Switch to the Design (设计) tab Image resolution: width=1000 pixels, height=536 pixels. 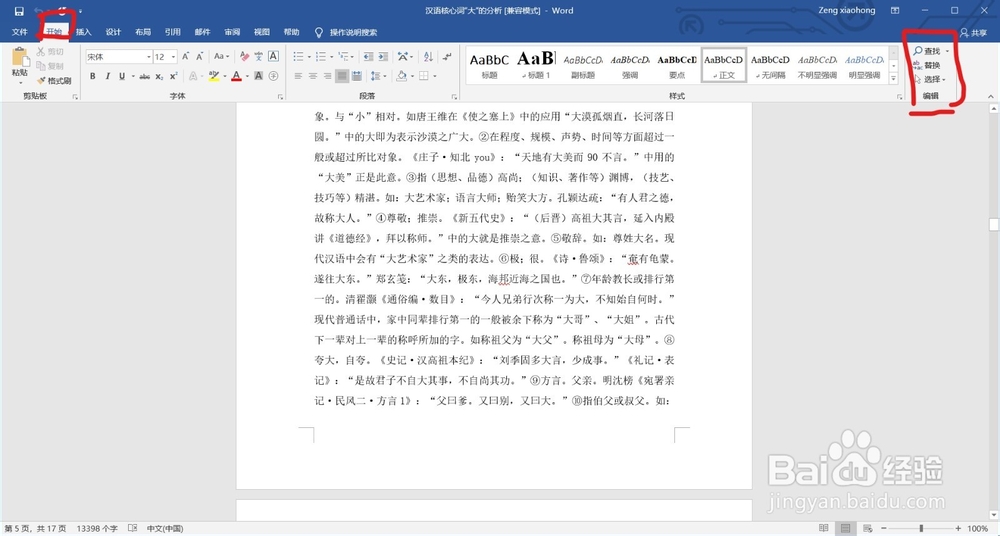point(114,32)
